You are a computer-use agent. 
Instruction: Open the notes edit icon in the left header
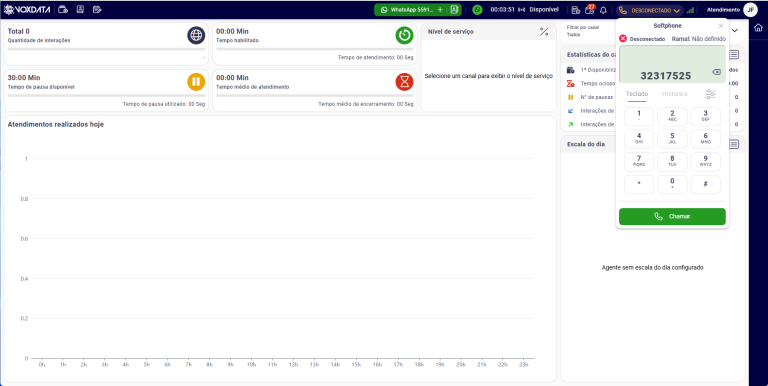click(96, 9)
